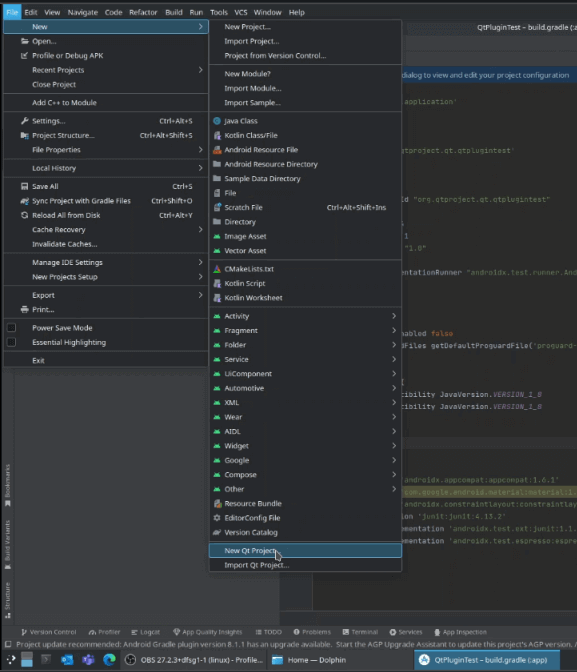The image size is (577, 672).
Task: Select Import Qt Project menu item
Action: coord(305,565)
